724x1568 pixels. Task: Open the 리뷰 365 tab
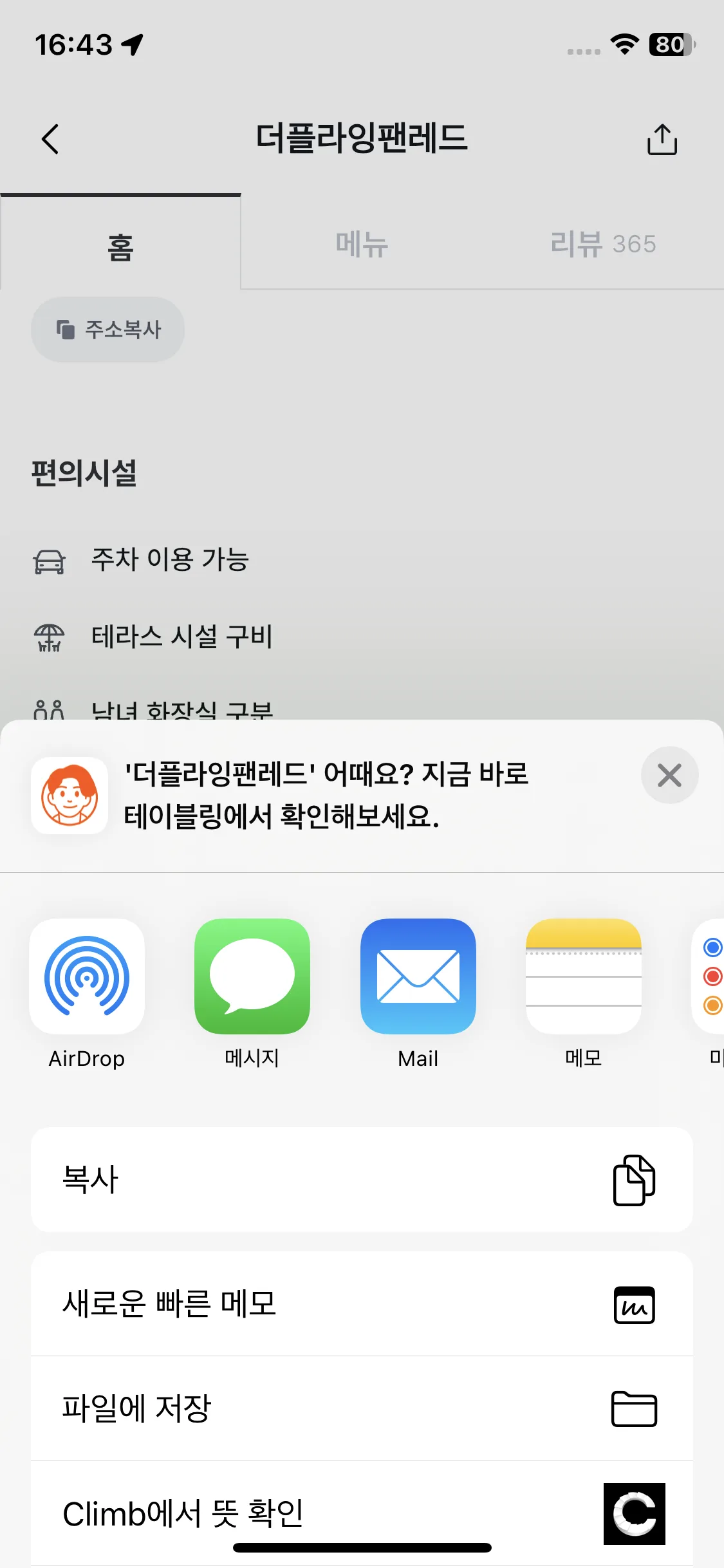tap(603, 244)
